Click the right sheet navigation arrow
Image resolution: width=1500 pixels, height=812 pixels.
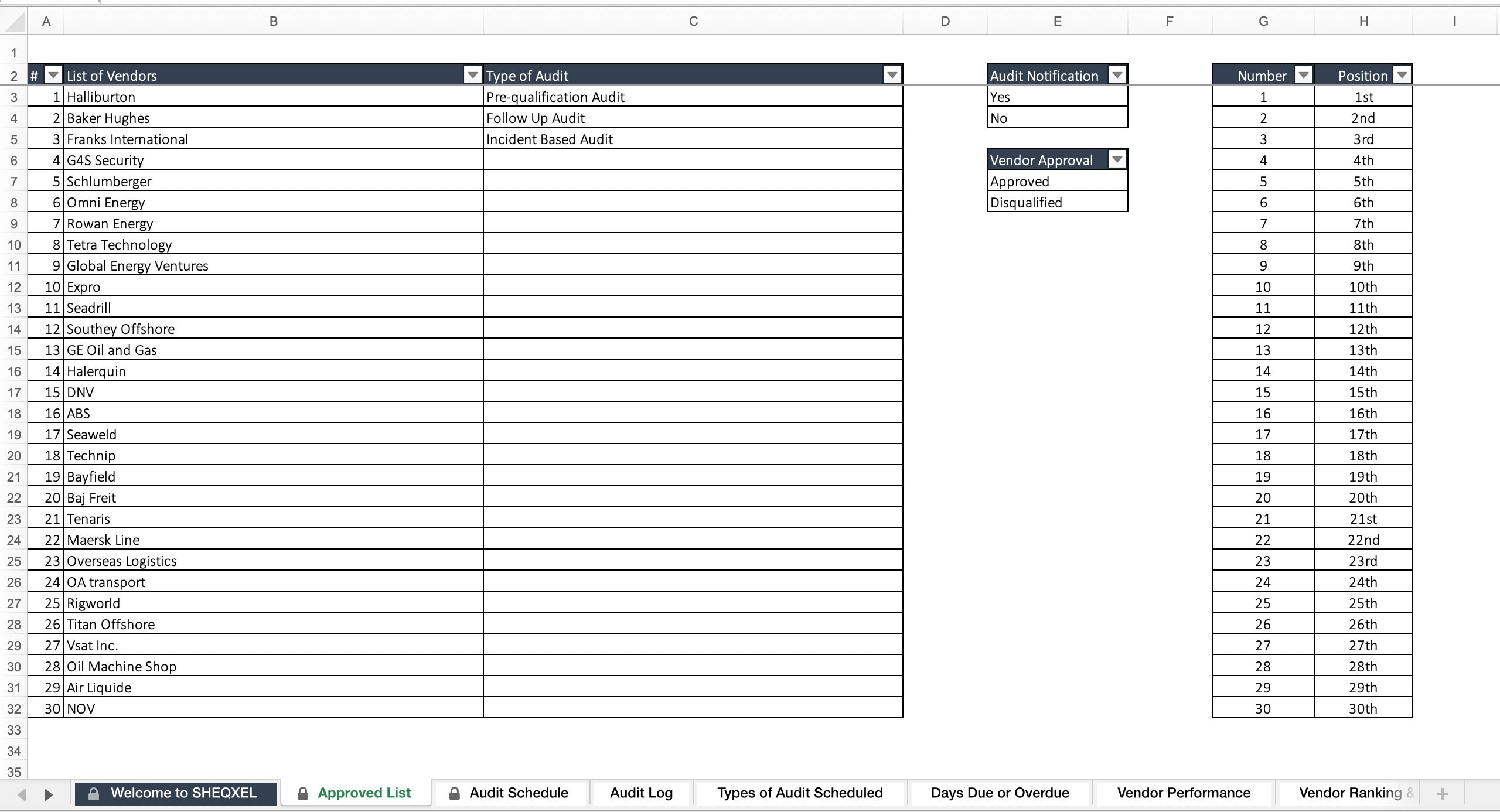coord(48,794)
